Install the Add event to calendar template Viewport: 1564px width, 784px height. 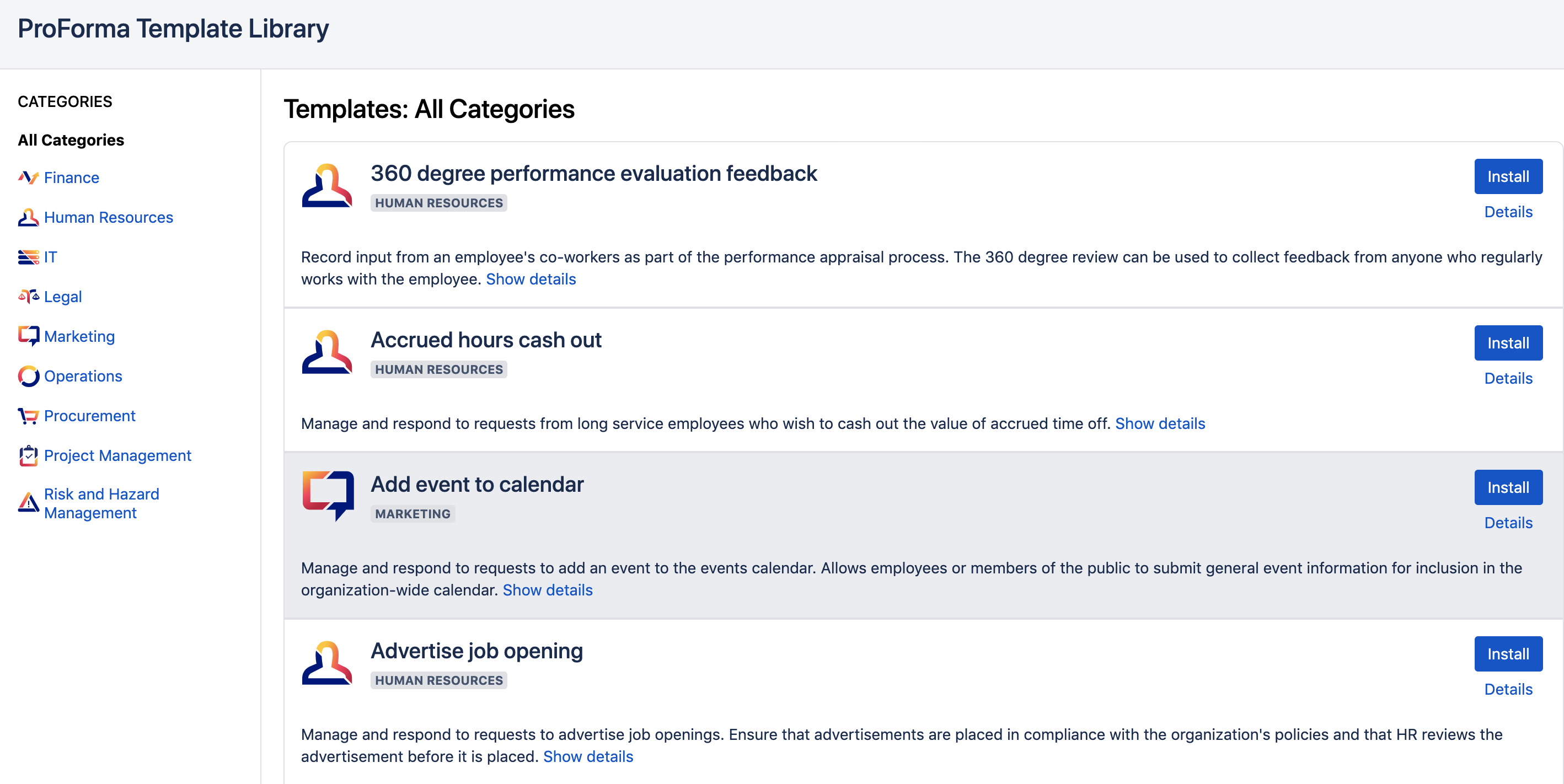click(x=1508, y=487)
